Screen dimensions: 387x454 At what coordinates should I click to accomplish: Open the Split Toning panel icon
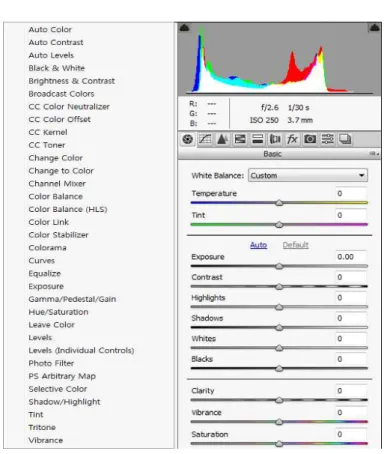point(257,139)
